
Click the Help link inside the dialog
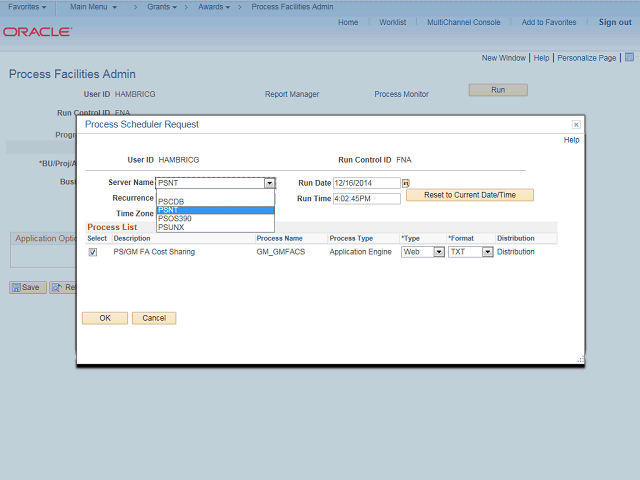pyautogui.click(x=571, y=140)
